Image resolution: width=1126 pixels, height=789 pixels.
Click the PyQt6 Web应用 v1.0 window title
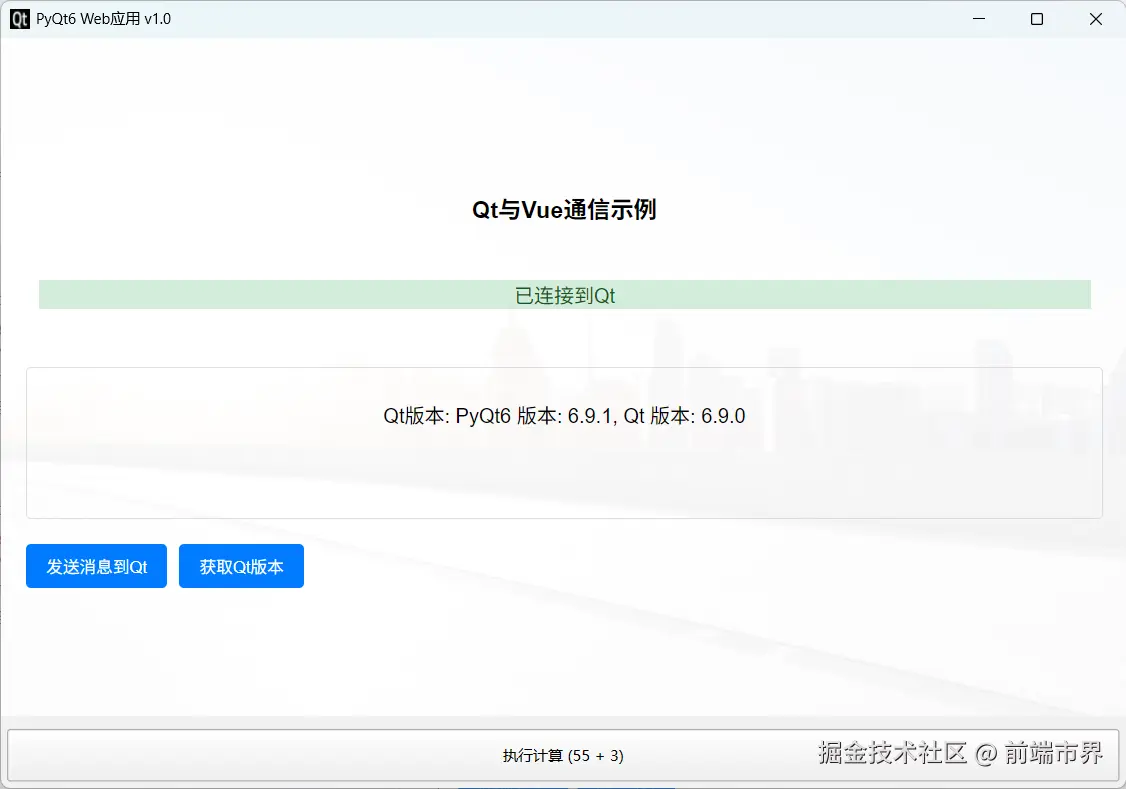pyautogui.click(x=103, y=19)
